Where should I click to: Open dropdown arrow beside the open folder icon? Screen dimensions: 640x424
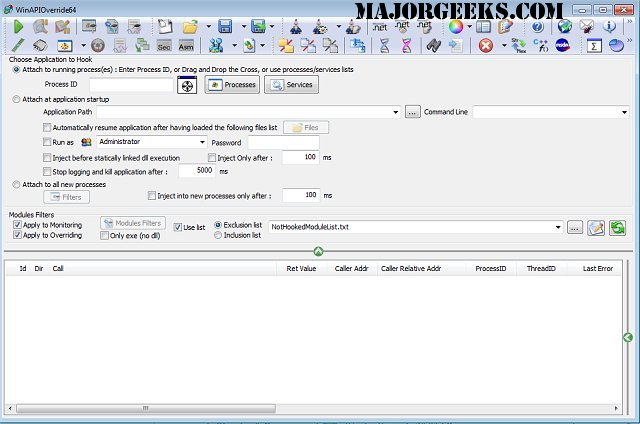tap(209, 27)
